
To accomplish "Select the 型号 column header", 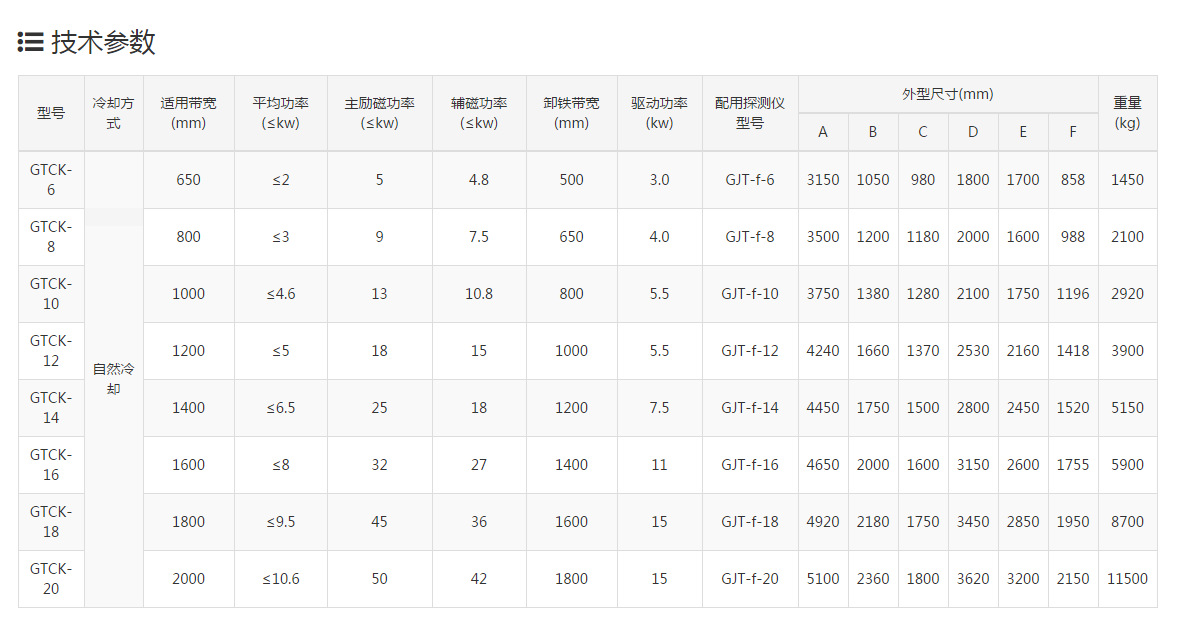I will [x=51, y=113].
